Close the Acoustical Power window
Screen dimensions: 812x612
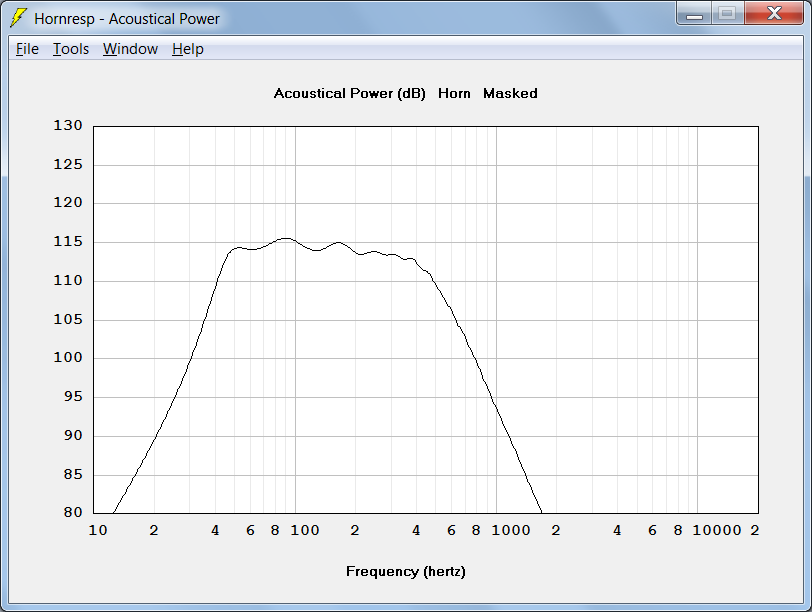pos(774,14)
